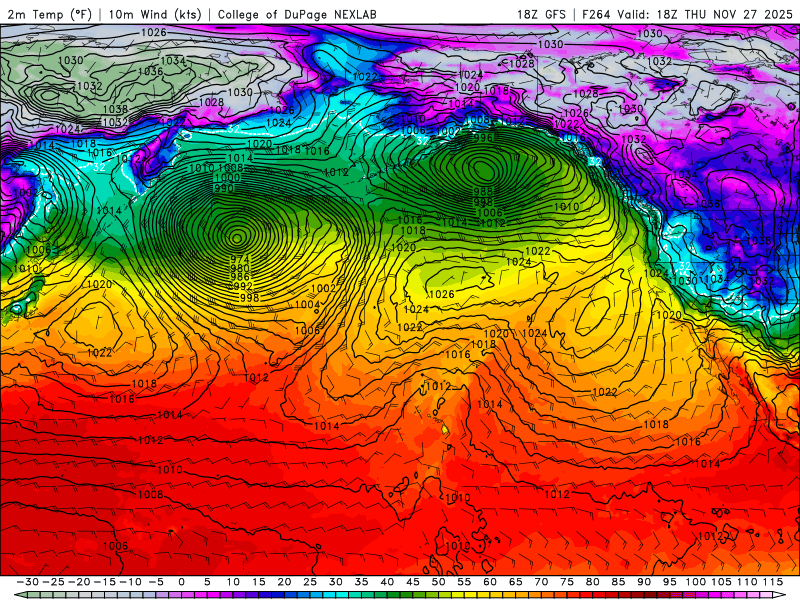Click the center of the western low-pressure system
Viewport: 800px width, 600px height.
tap(236, 238)
